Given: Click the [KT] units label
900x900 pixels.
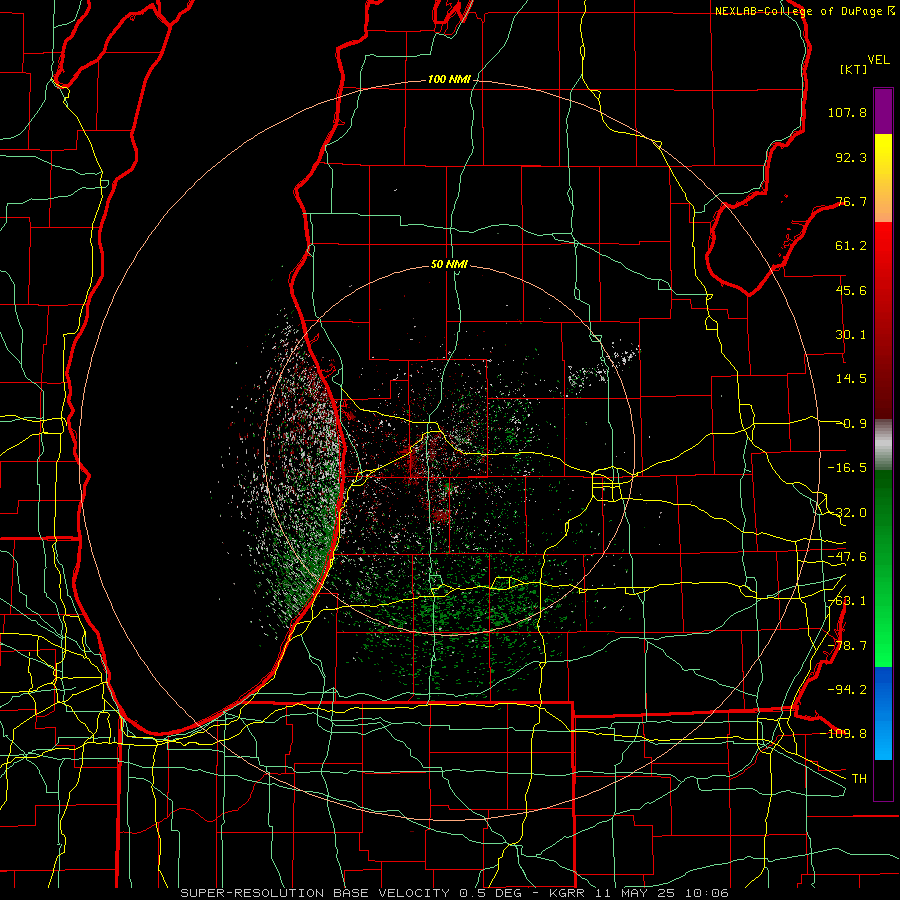Looking at the screenshot, I should pyautogui.click(x=854, y=69).
